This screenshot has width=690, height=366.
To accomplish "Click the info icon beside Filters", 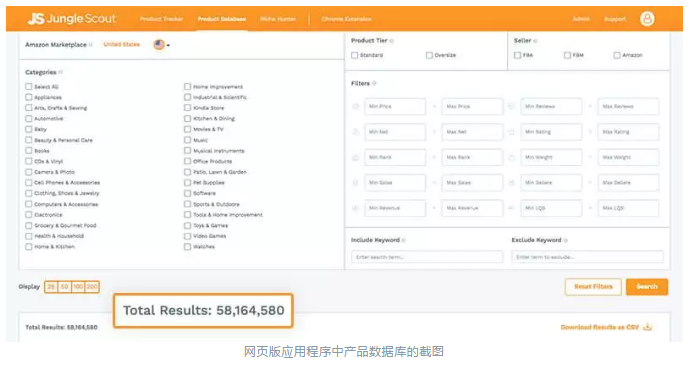I will 374,83.
